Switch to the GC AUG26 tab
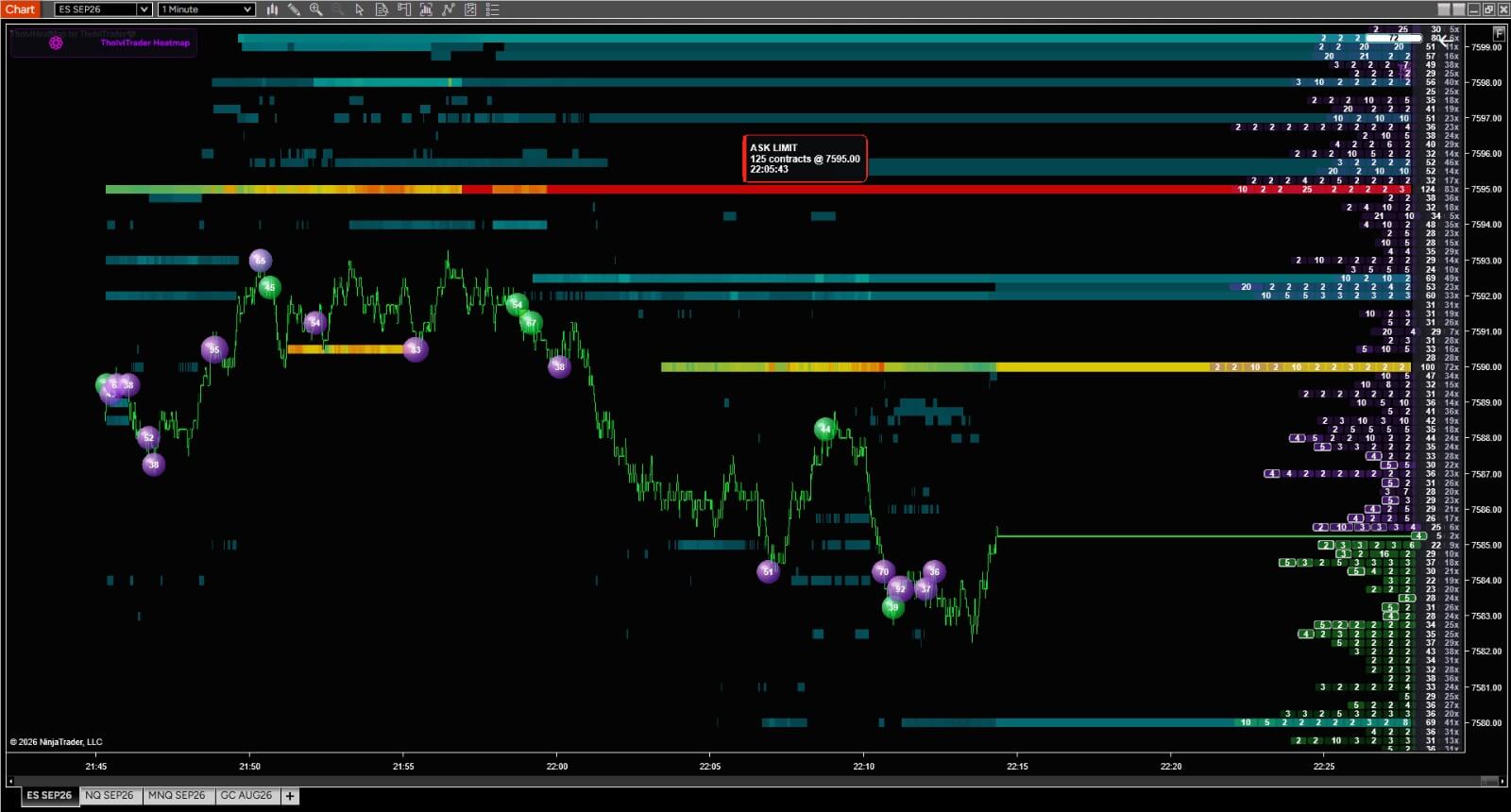This screenshot has height=812, width=1511. (x=246, y=796)
